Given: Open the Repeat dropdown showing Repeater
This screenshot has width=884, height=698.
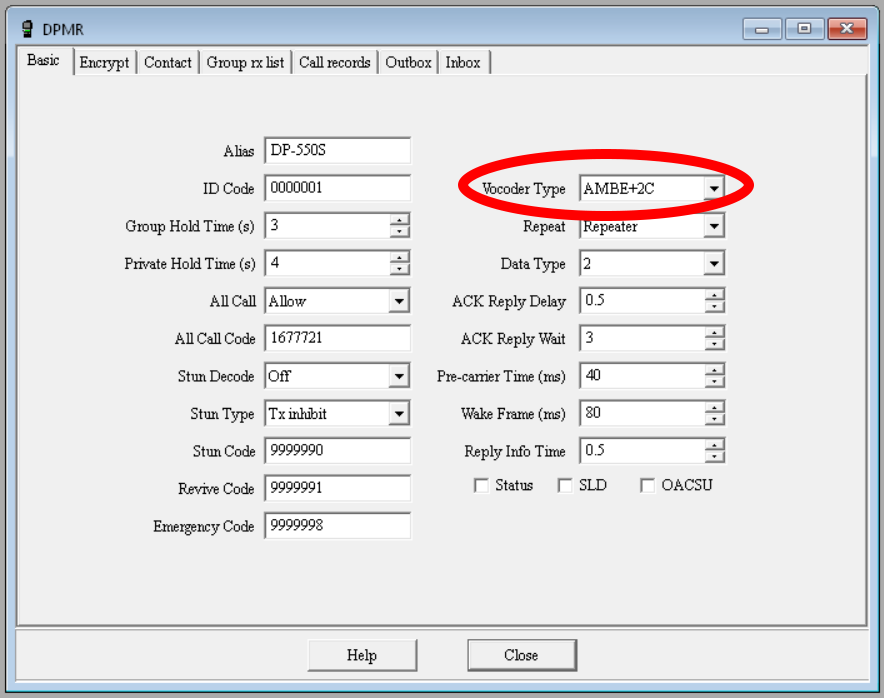Looking at the screenshot, I should coord(714,225).
